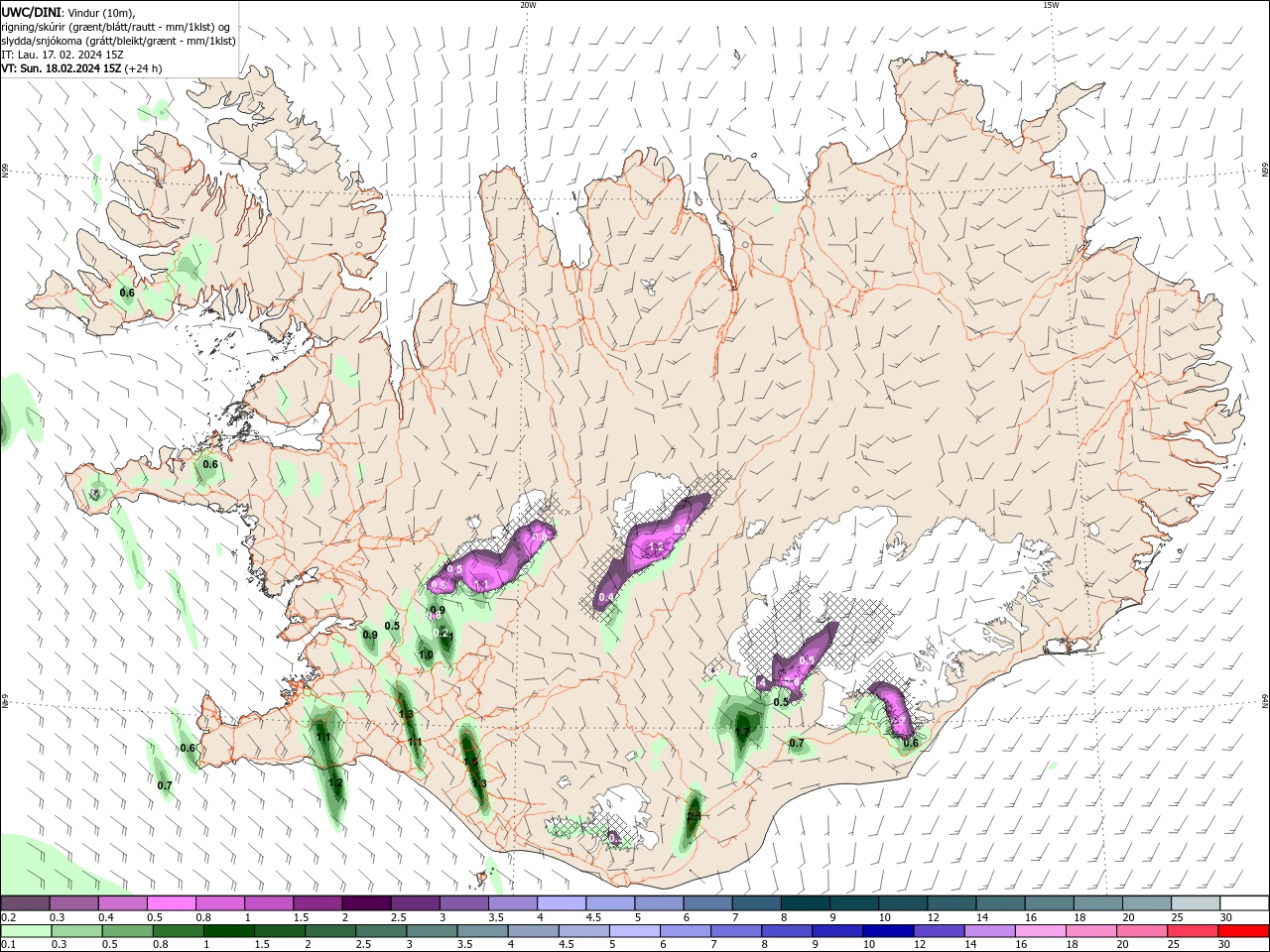Click the bright red swatch after 30 in lower legend
This screenshot has width=1270, height=952.
tap(1245, 931)
